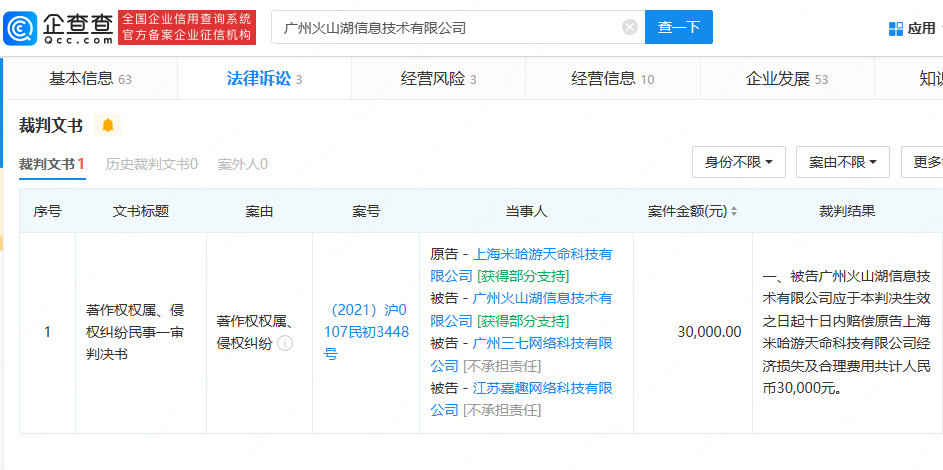Click the 裁判结果 judgment text
This screenshot has height=470, width=943.
click(846, 332)
